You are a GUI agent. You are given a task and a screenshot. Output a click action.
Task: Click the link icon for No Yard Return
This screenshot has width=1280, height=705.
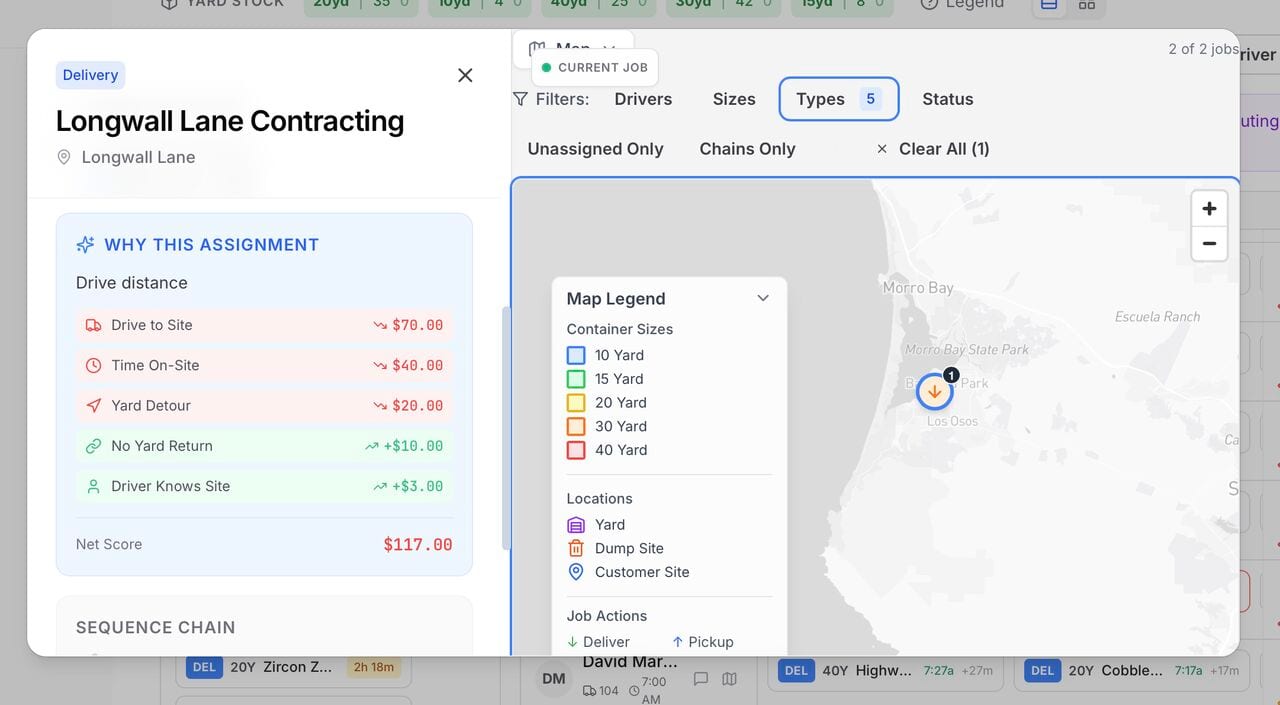click(94, 446)
